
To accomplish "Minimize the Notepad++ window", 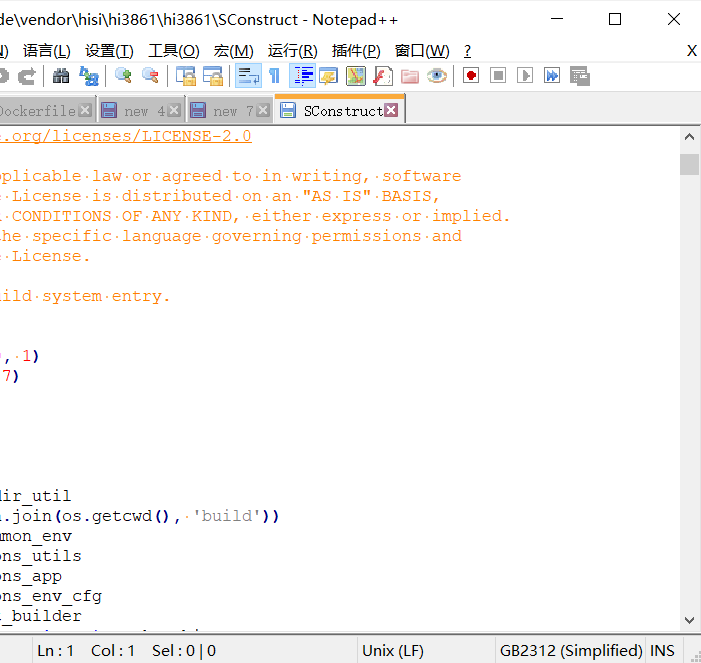I will pos(557,19).
